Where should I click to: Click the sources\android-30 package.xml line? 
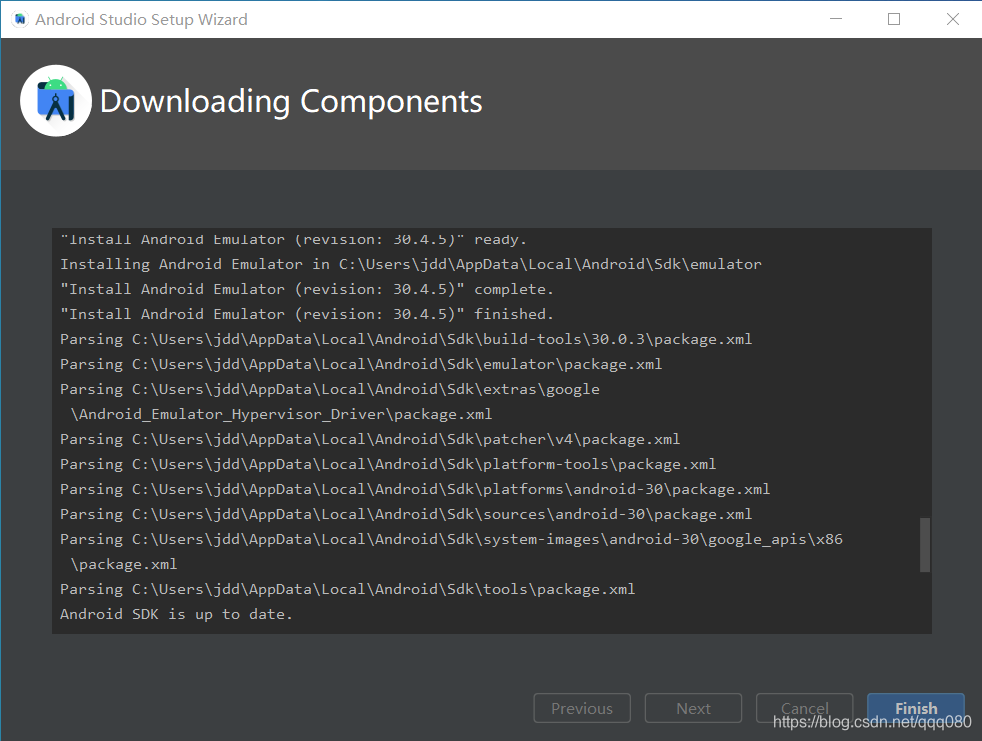click(x=406, y=514)
